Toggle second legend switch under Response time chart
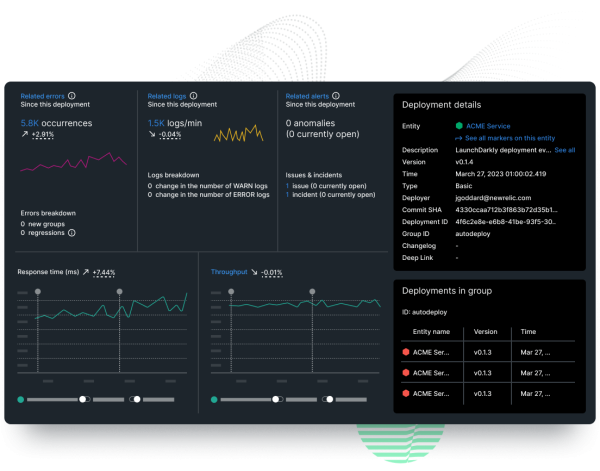 [135, 399]
